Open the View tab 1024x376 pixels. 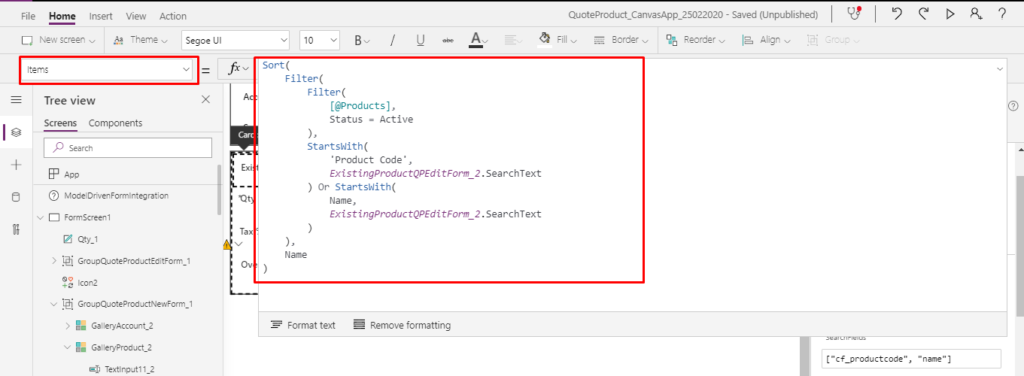point(136,16)
